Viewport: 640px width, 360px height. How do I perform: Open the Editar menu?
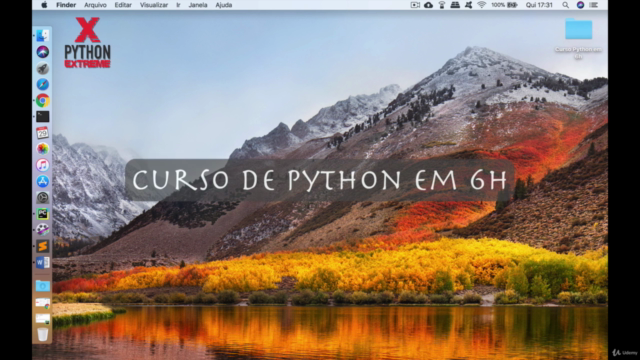[123, 5]
